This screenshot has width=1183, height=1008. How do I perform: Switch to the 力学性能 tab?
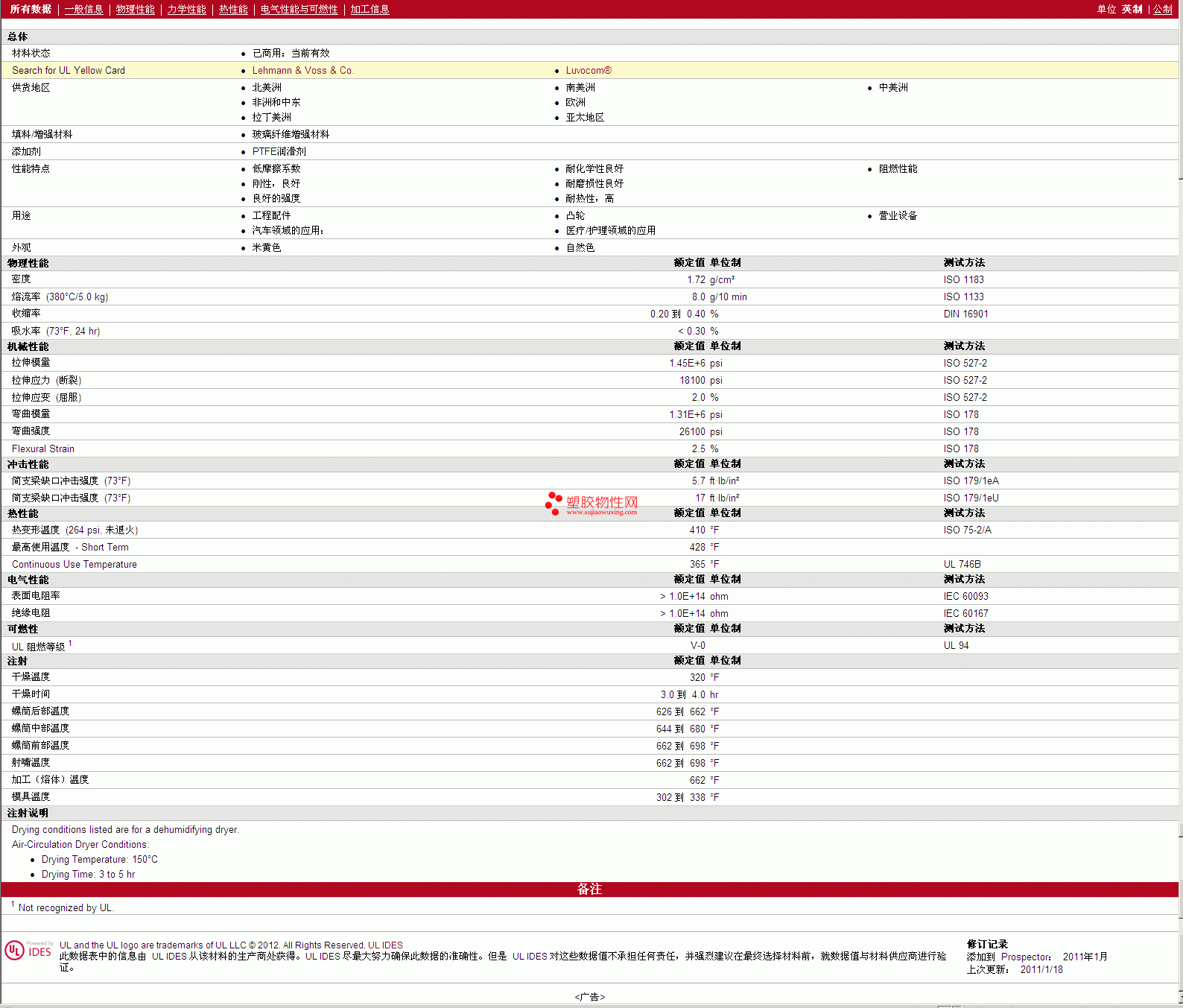(187, 9)
